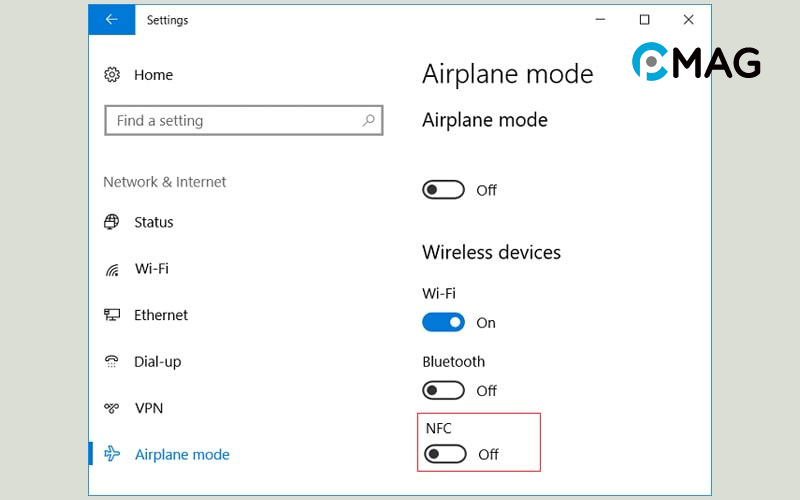Enable the Bluetooth toggle switch
The width and height of the screenshot is (800, 500).
(x=444, y=390)
